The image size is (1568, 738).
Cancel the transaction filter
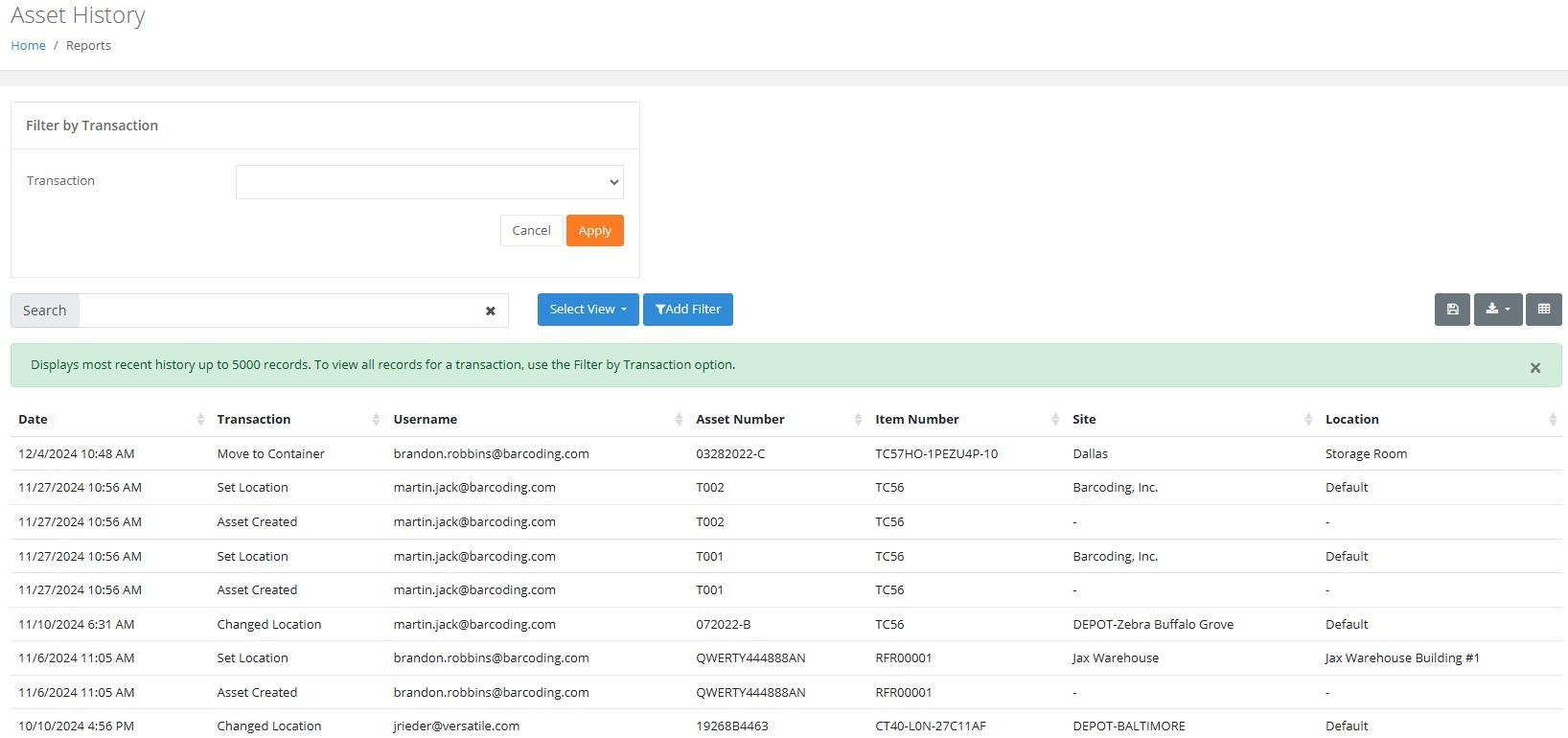pyautogui.click(x=531, y=231)
